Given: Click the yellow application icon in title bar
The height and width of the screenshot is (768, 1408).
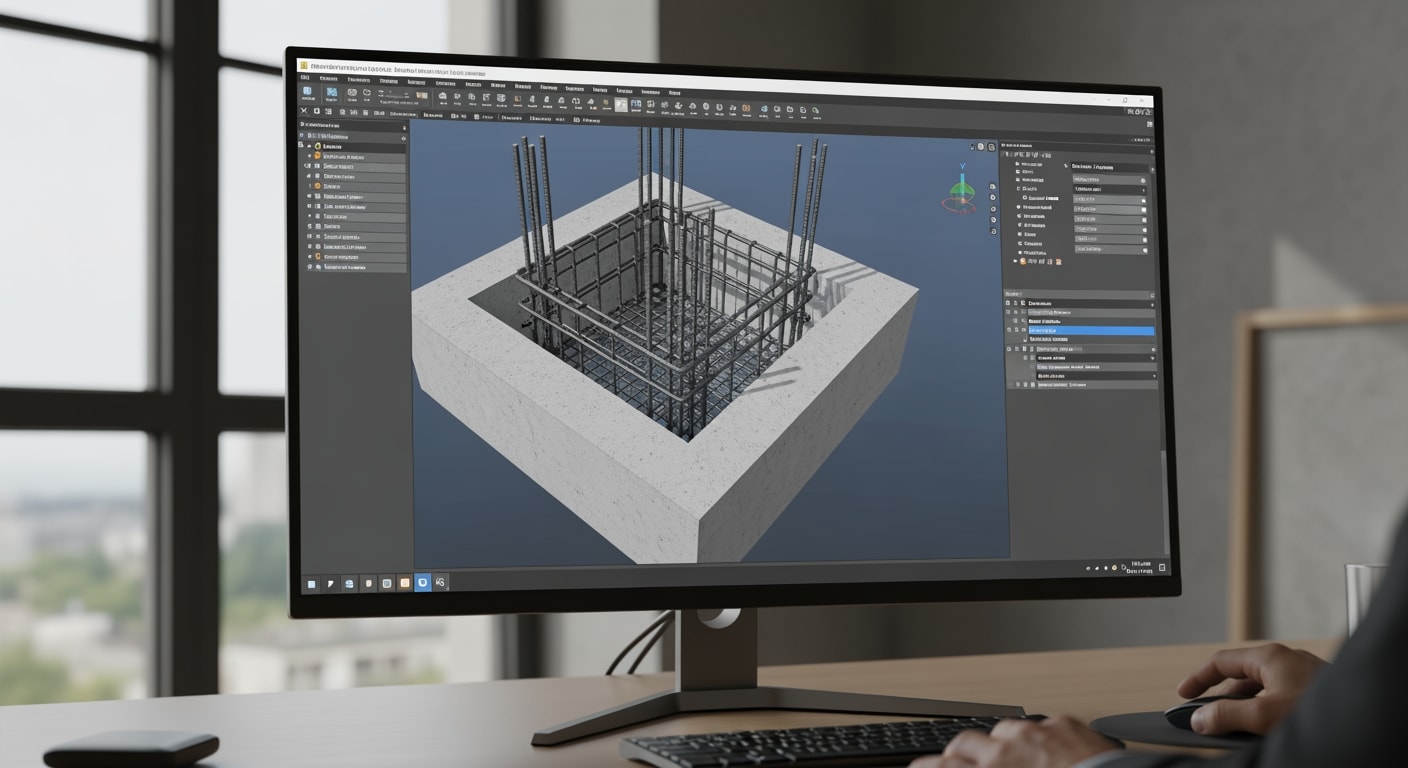Looking at the screenshot, I should click(x=304, y=65).
